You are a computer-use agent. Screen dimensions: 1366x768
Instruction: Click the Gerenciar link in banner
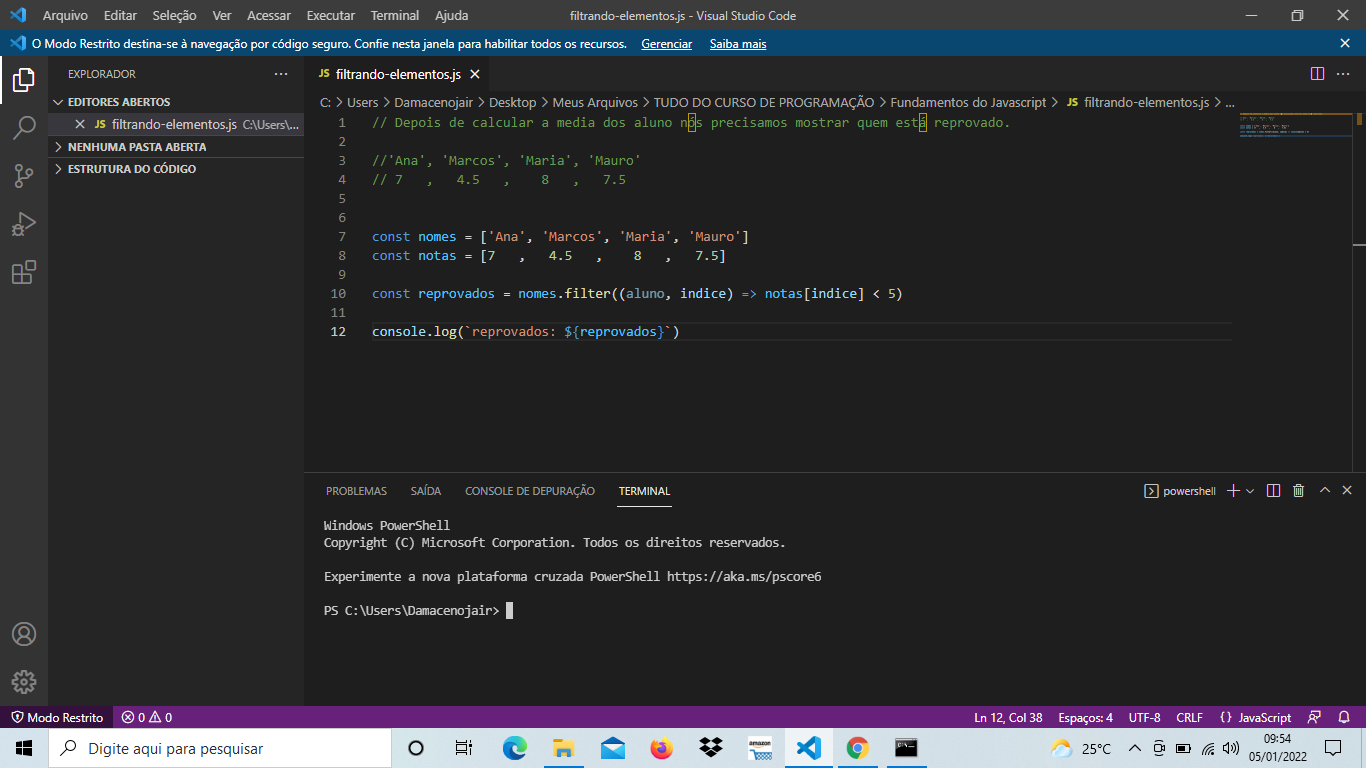coord(666,44)
